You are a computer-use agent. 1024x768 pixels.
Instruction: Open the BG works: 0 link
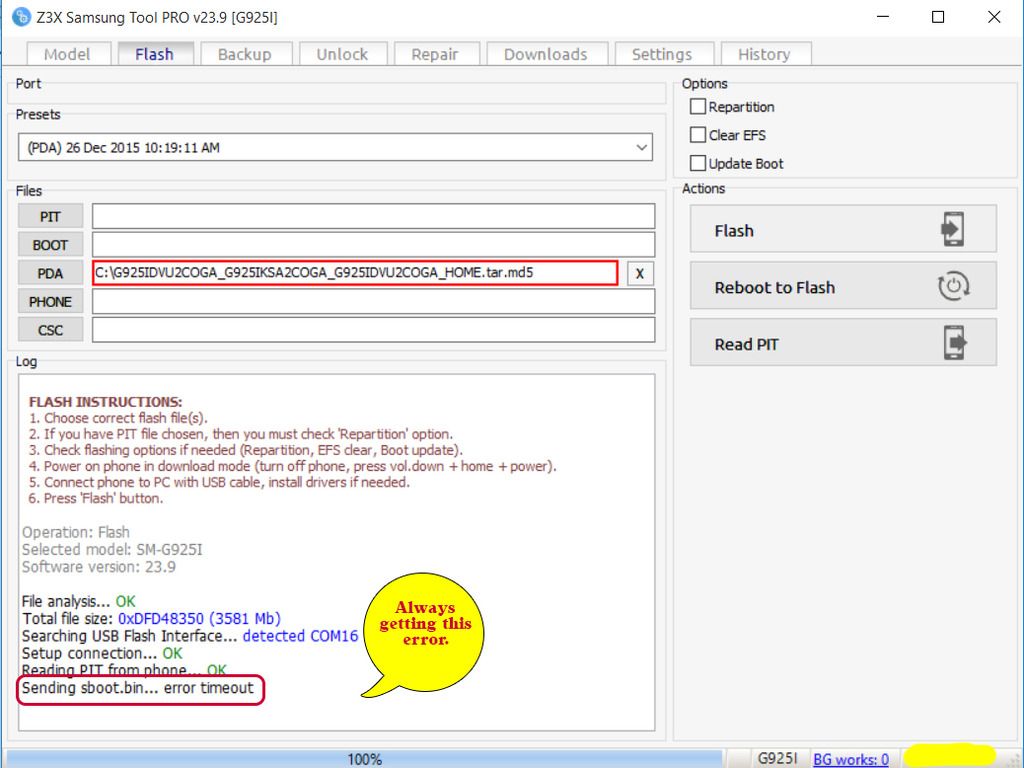click(851, 759)
